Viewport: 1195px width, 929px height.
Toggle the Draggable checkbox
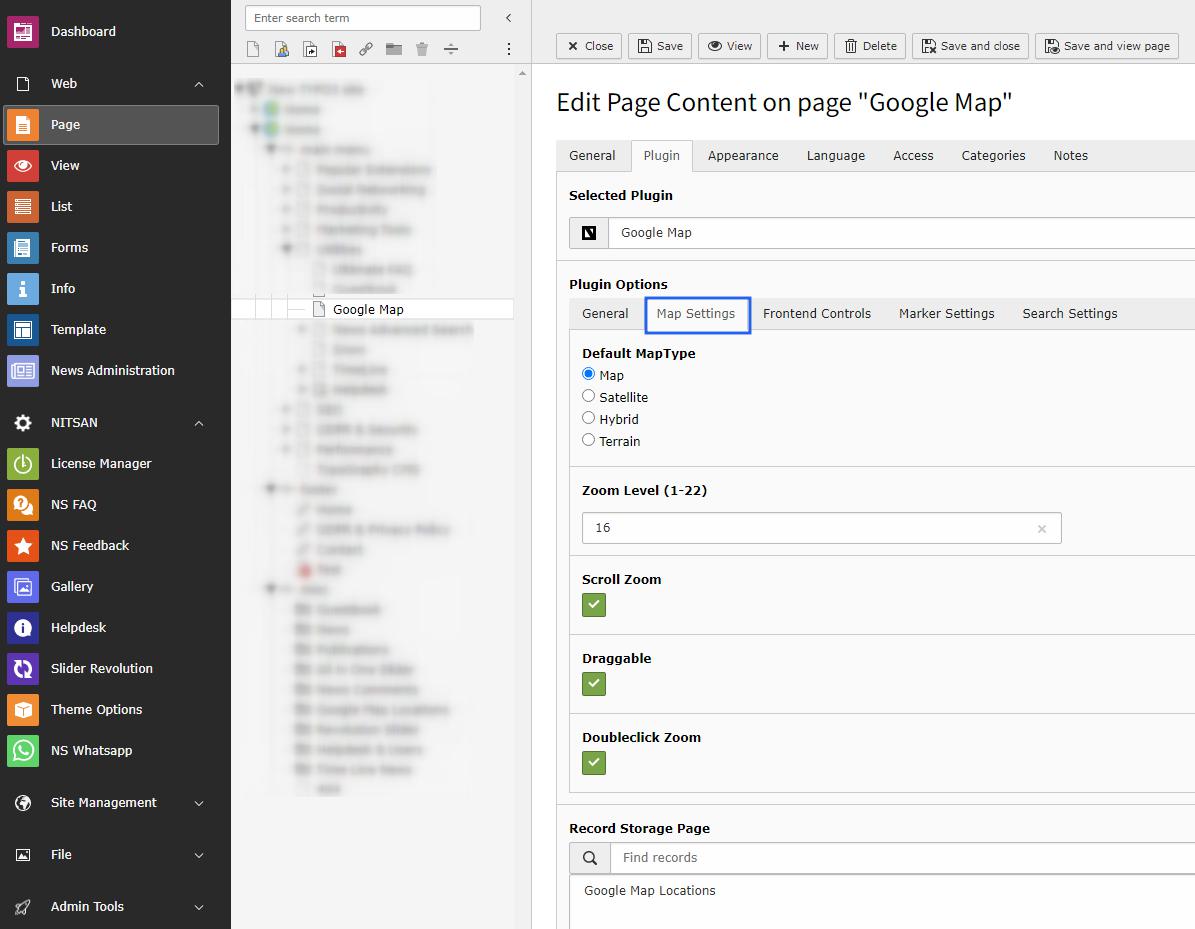click(x=594, y=684)
